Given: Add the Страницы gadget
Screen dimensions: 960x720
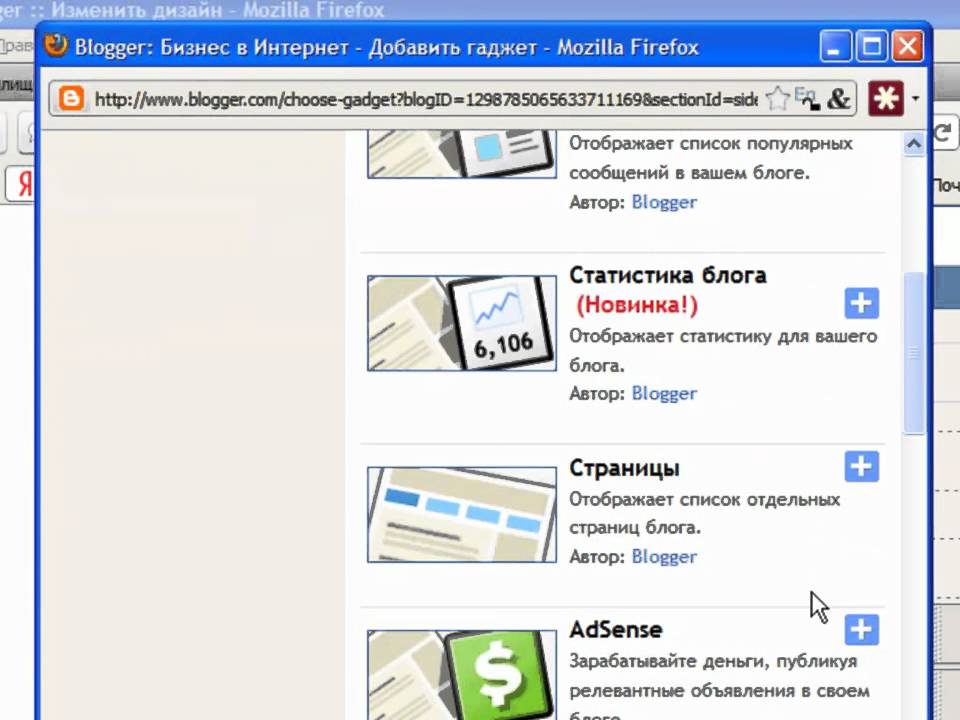Looking at the screenshot, I should (861, 467).
